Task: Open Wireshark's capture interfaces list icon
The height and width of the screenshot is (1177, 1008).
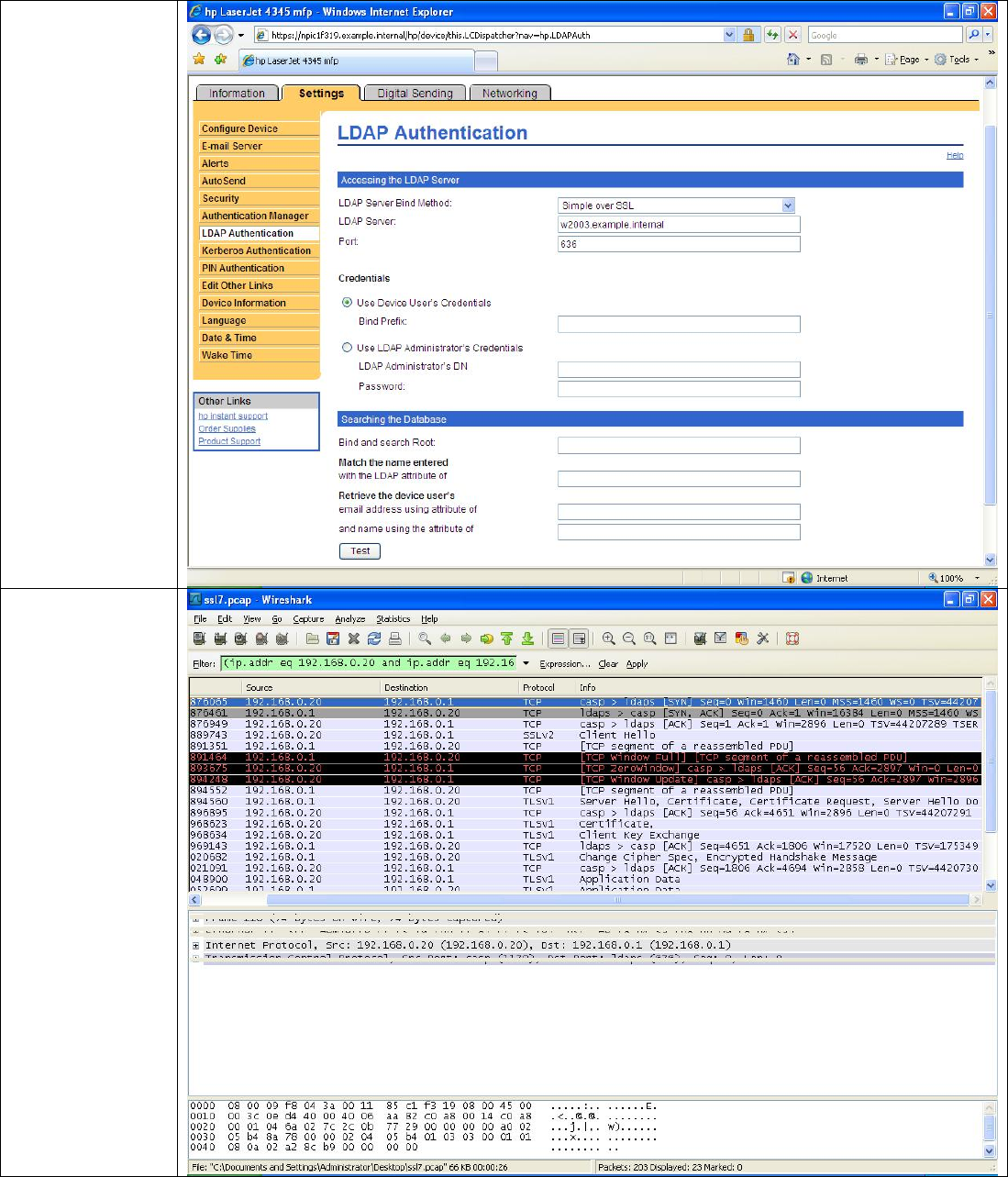Action: point(200,638)
